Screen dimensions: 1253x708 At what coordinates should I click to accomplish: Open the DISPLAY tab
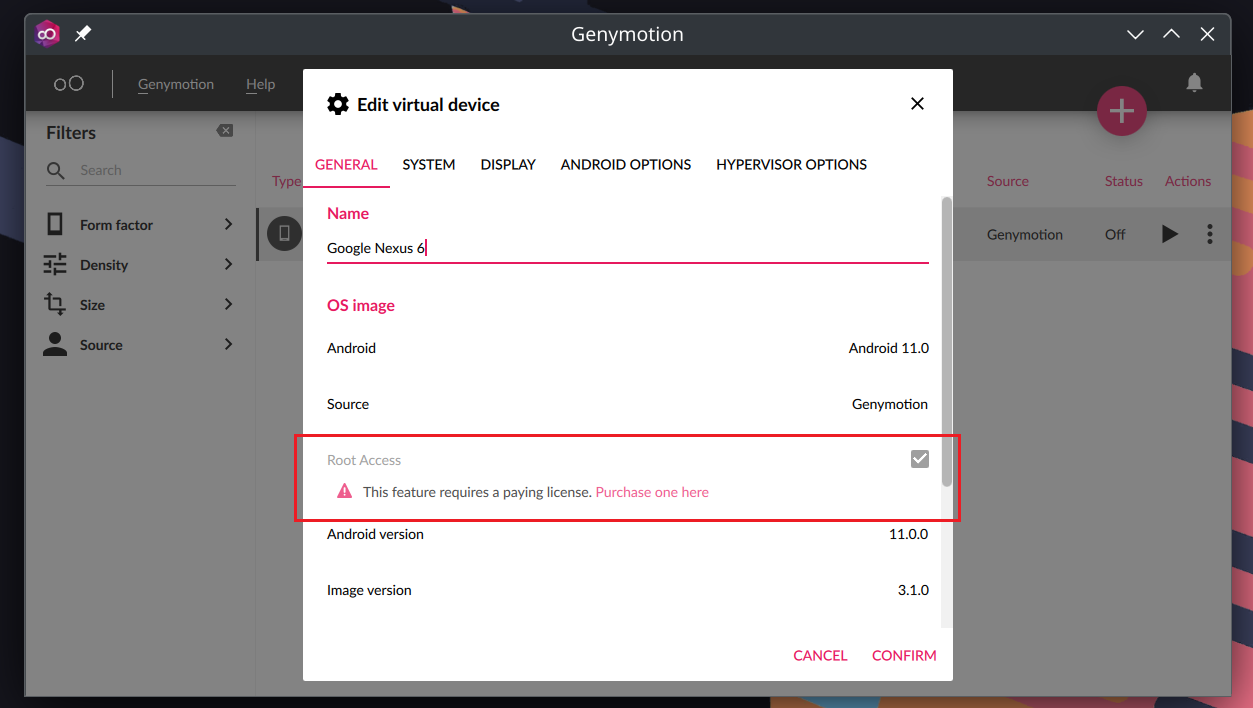pos(508,165)
